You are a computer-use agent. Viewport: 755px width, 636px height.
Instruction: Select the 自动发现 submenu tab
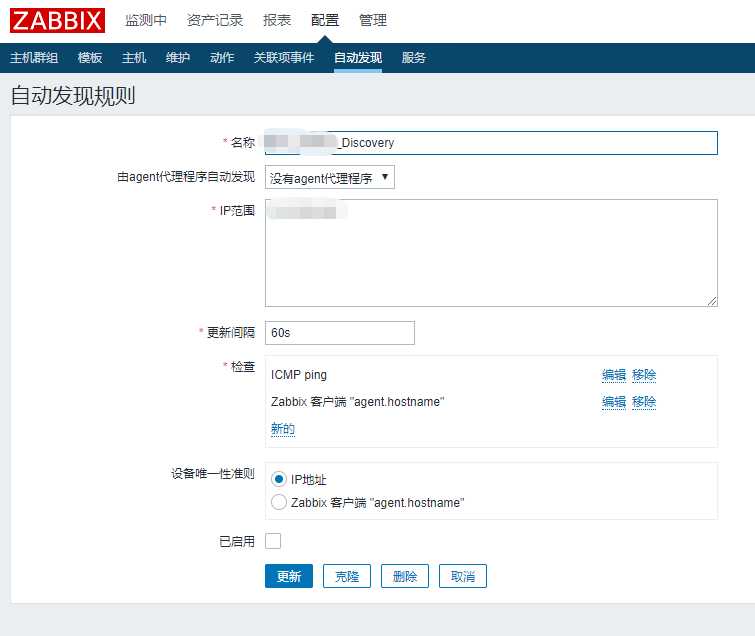click(x=358, y=58)
